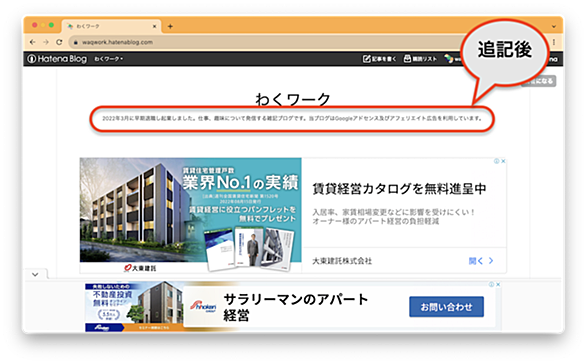The height and width of the screenshot is (363, 586).
Task: Go back with the browser back arrow
Action: click(x=33, y=42)
